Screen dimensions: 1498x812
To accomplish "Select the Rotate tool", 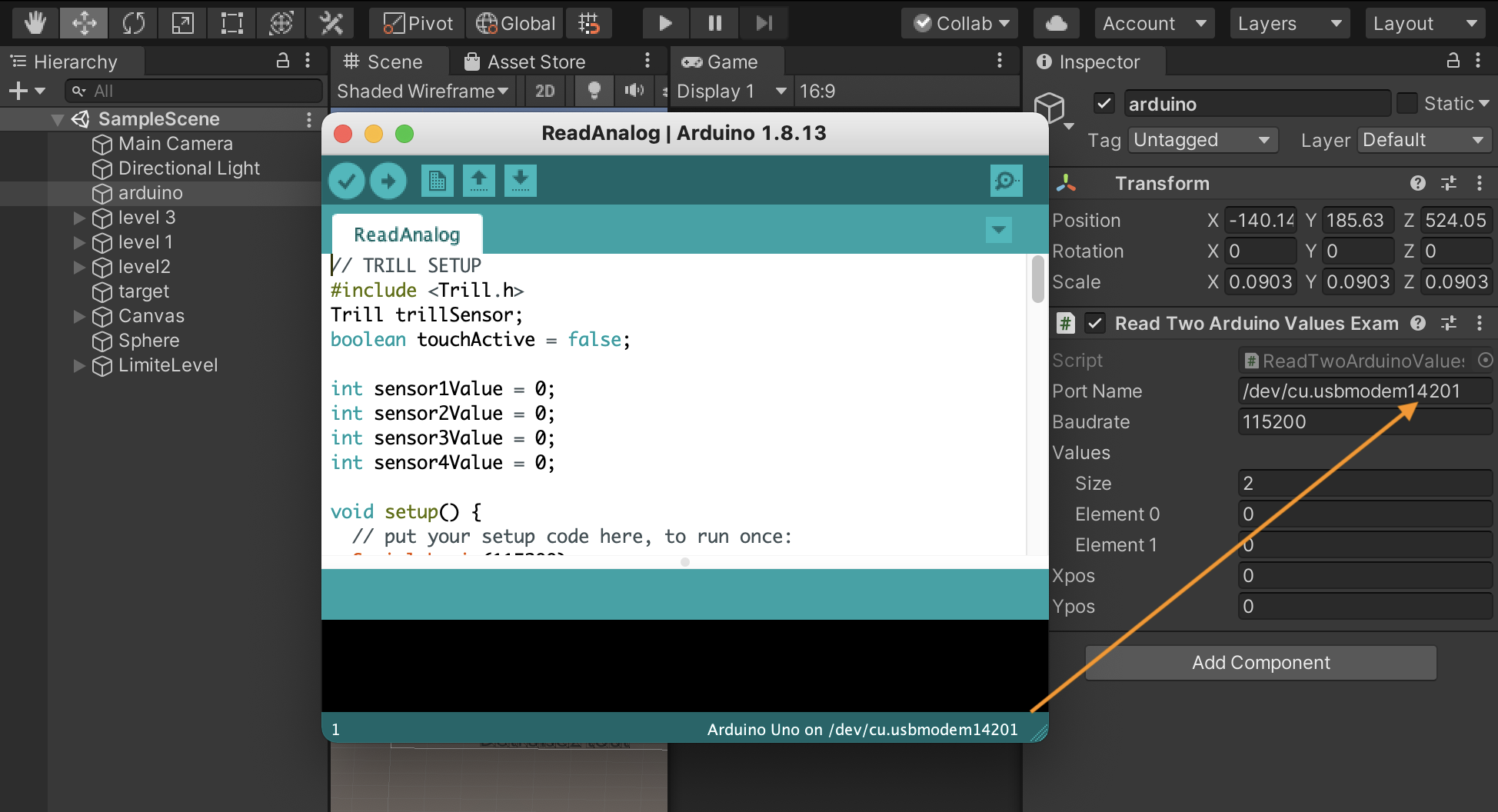I will (x=134, y=23).
